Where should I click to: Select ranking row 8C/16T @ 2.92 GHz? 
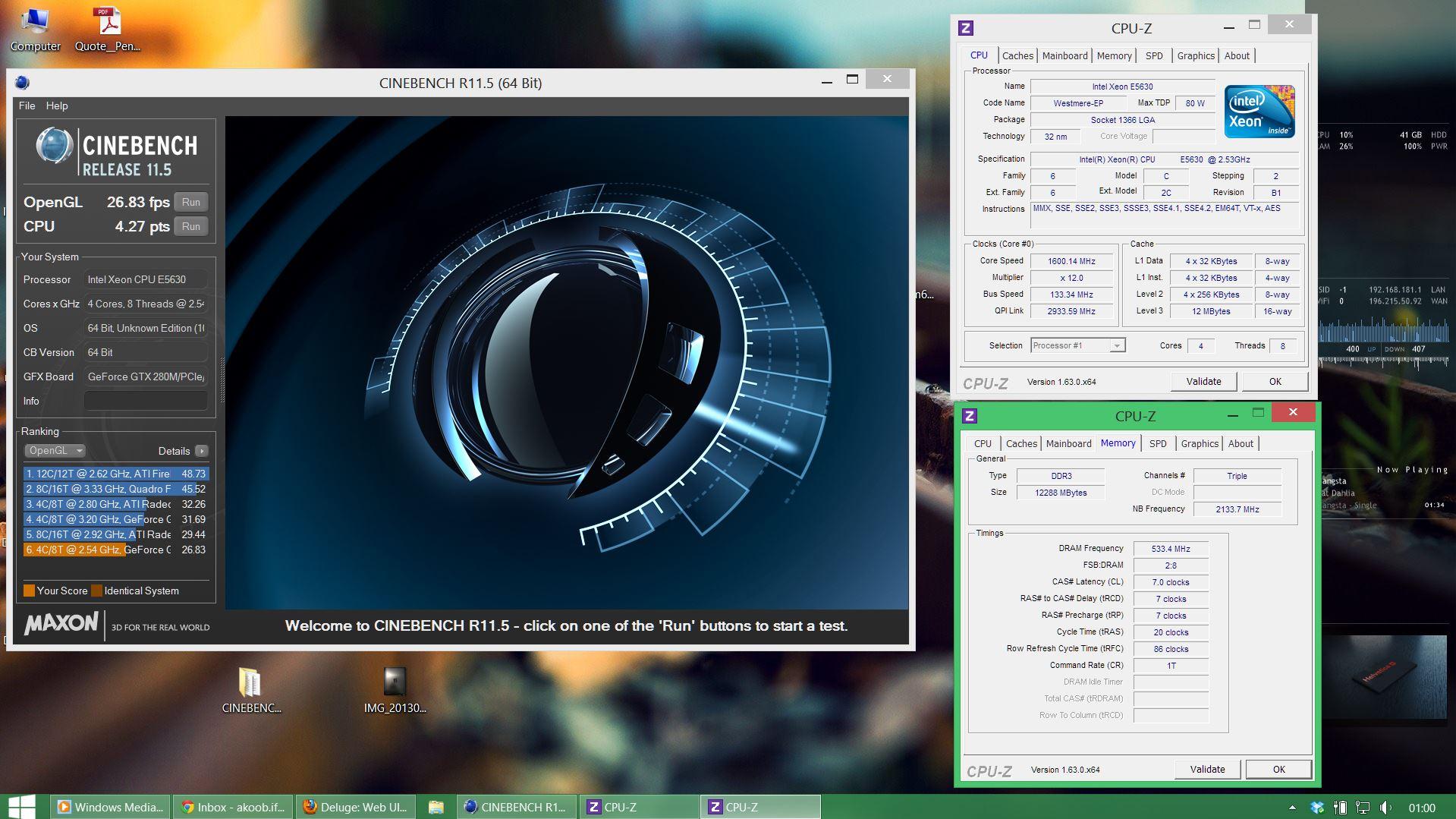pos(115,534)
